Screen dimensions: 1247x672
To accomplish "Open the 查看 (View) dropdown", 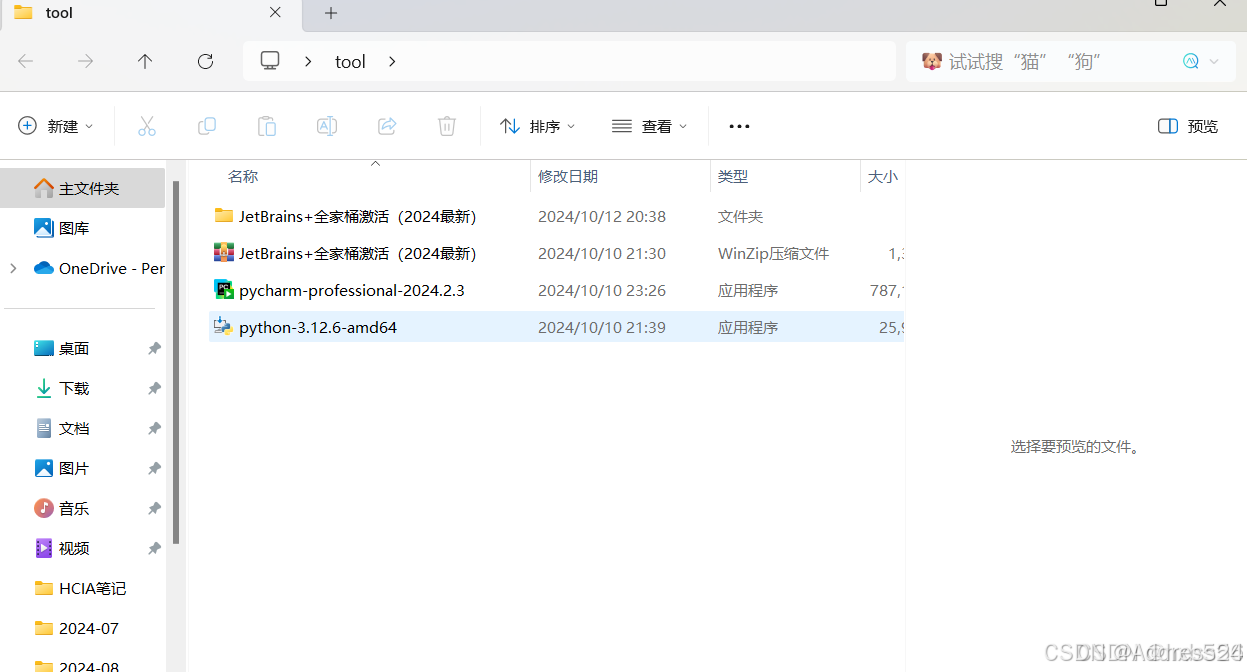I will point(650,126).
